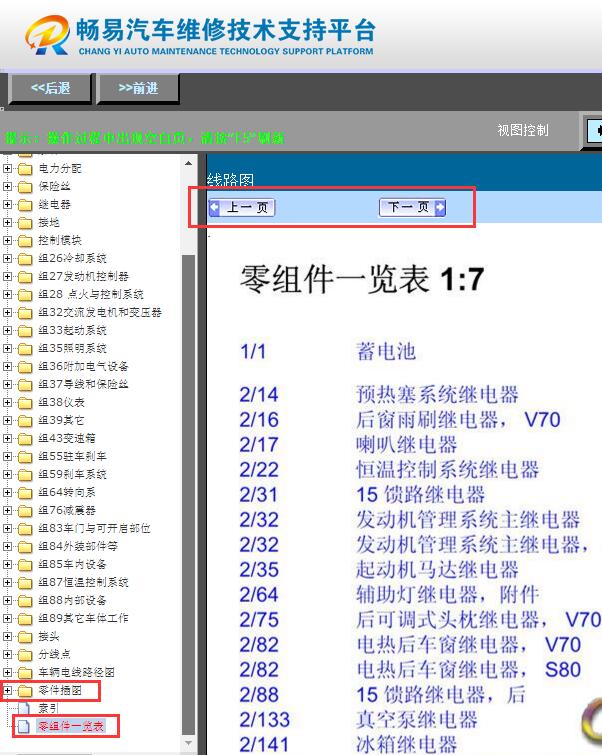Click the 零组件一览表 document icon
The height and width of the screenshot is (755, 602).
pyautogui.click(x=25, y=726)
